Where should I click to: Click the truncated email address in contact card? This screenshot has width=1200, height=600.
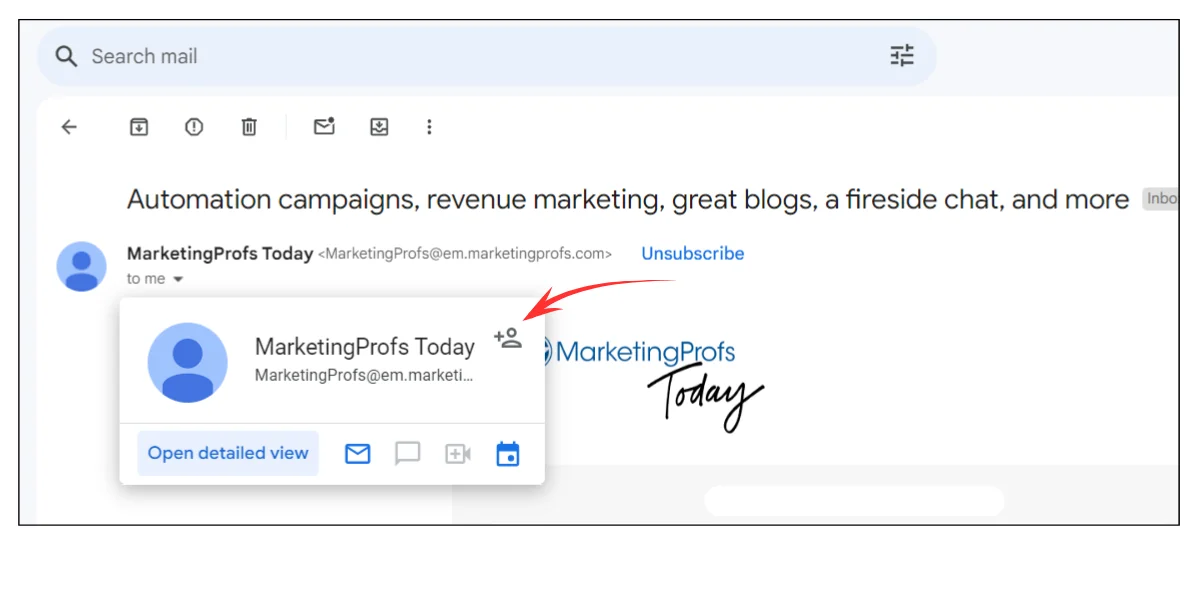(x=364, y=376)
